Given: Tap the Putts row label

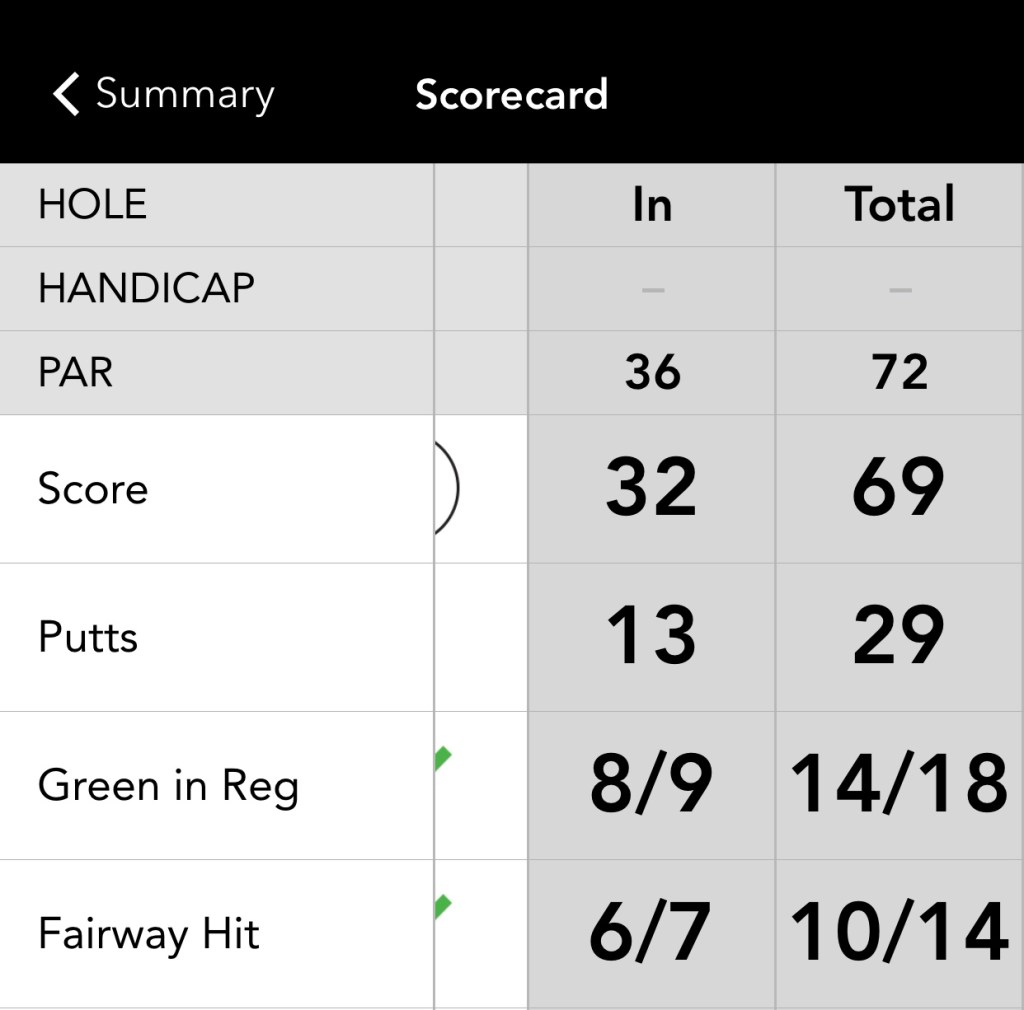Looking at the screenshot, I should [88, 637].
